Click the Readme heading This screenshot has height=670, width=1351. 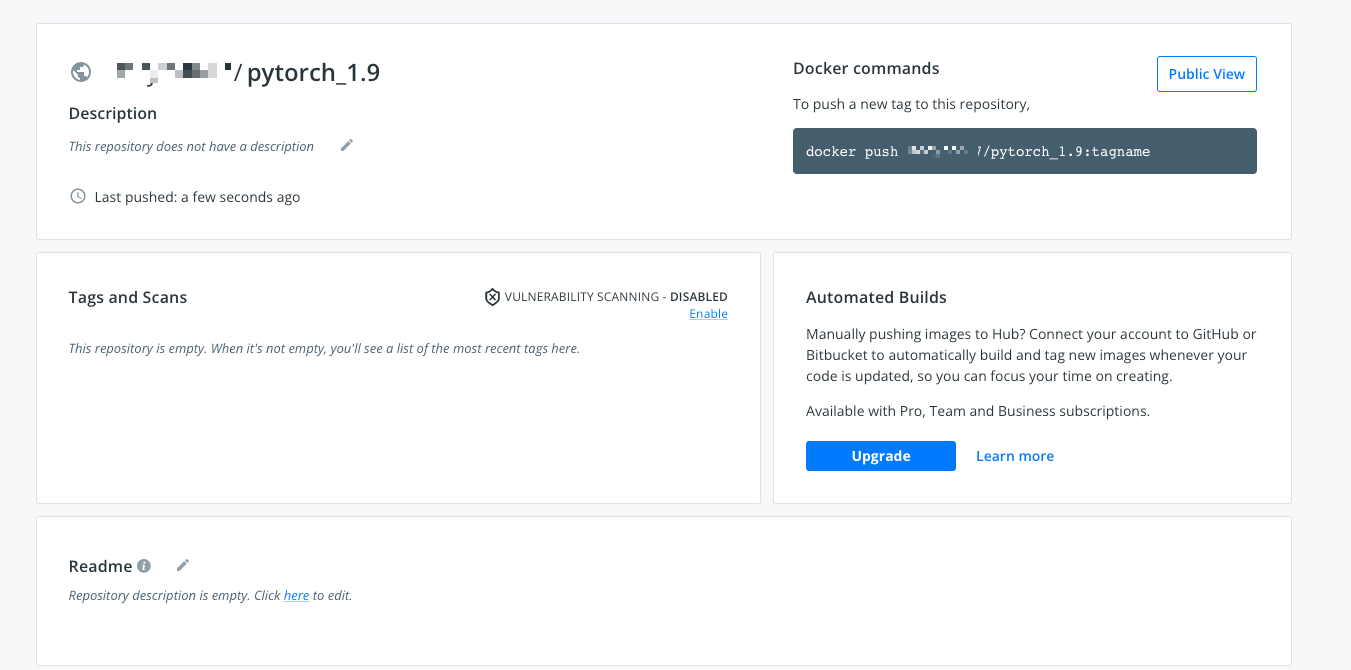pos(100,566)
